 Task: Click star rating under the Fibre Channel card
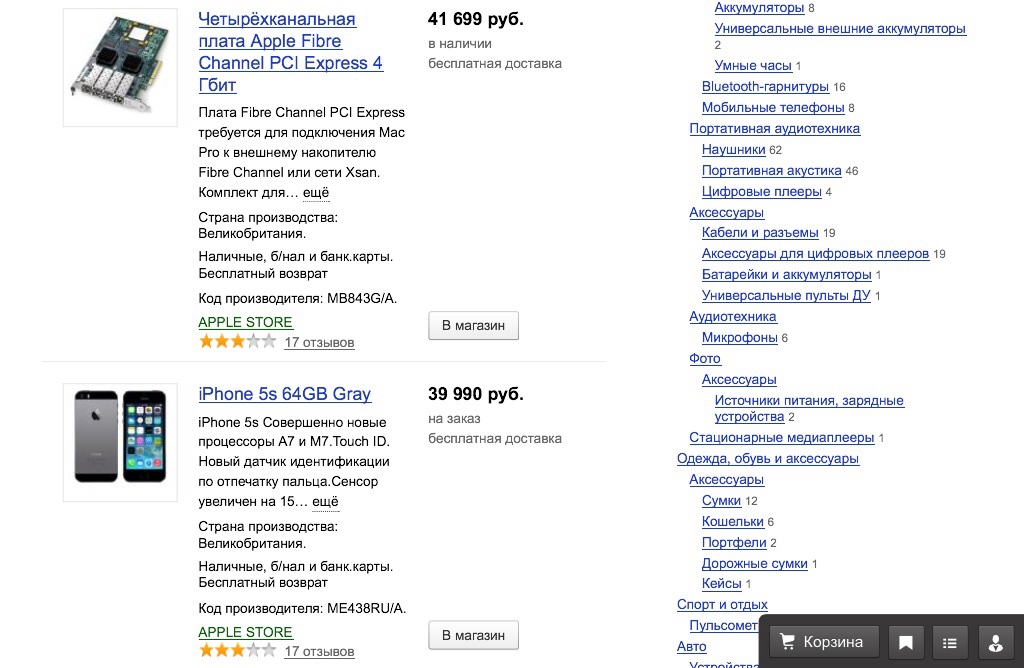237,342
